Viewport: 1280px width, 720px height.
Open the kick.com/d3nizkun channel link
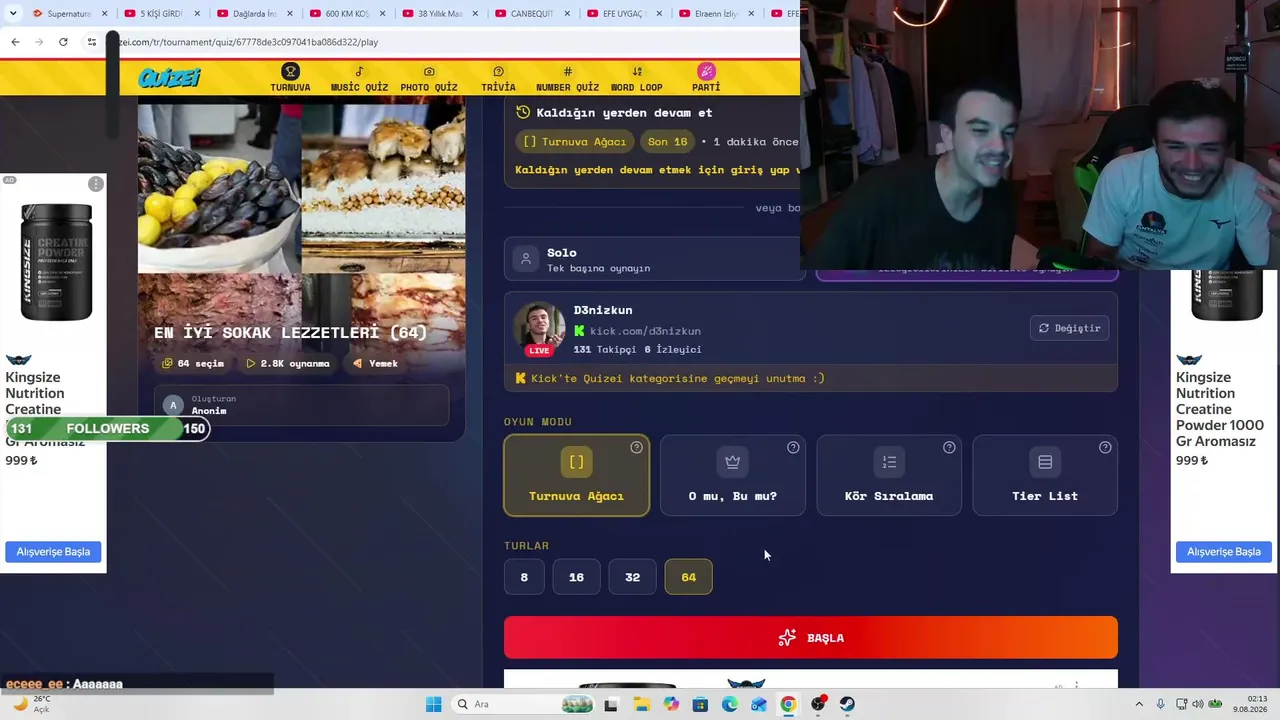(x=645, y=331)
